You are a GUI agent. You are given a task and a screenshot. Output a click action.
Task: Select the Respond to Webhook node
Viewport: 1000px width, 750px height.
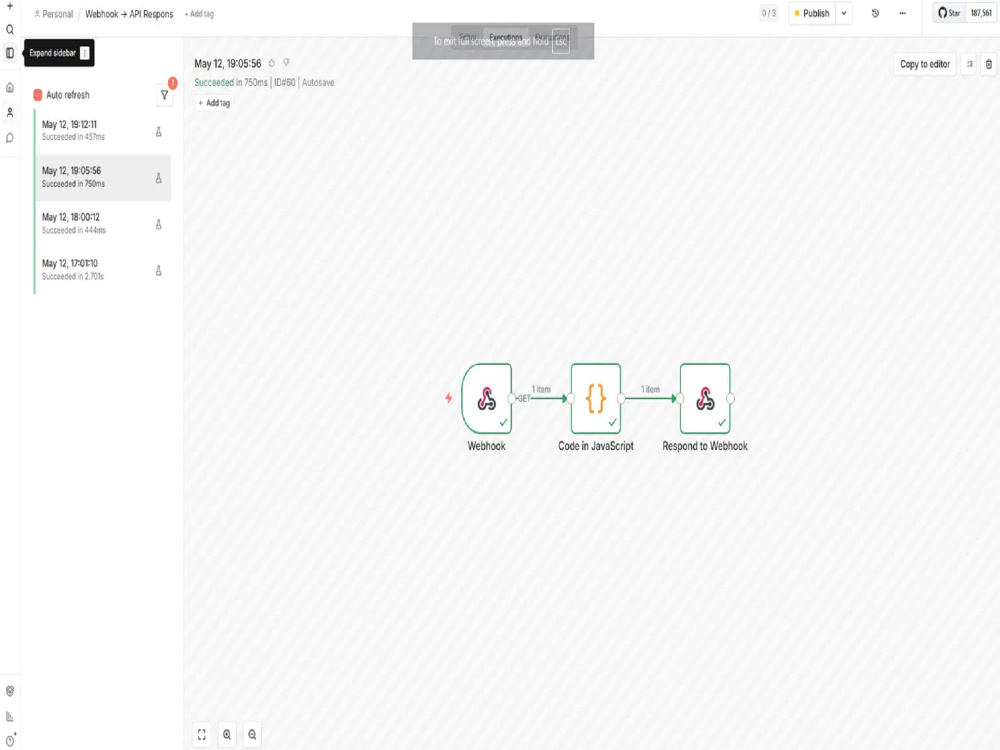tap(705, 399)
